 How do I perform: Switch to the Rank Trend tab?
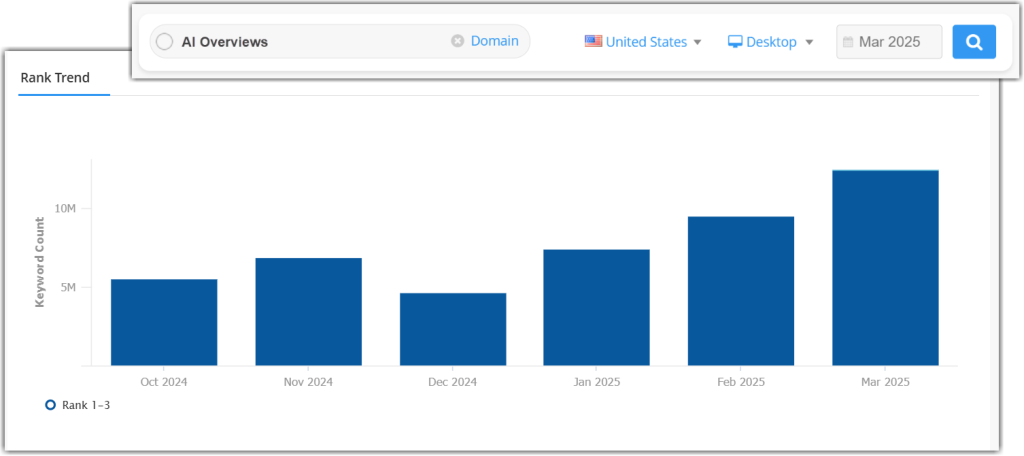click(x=56, y=78)
